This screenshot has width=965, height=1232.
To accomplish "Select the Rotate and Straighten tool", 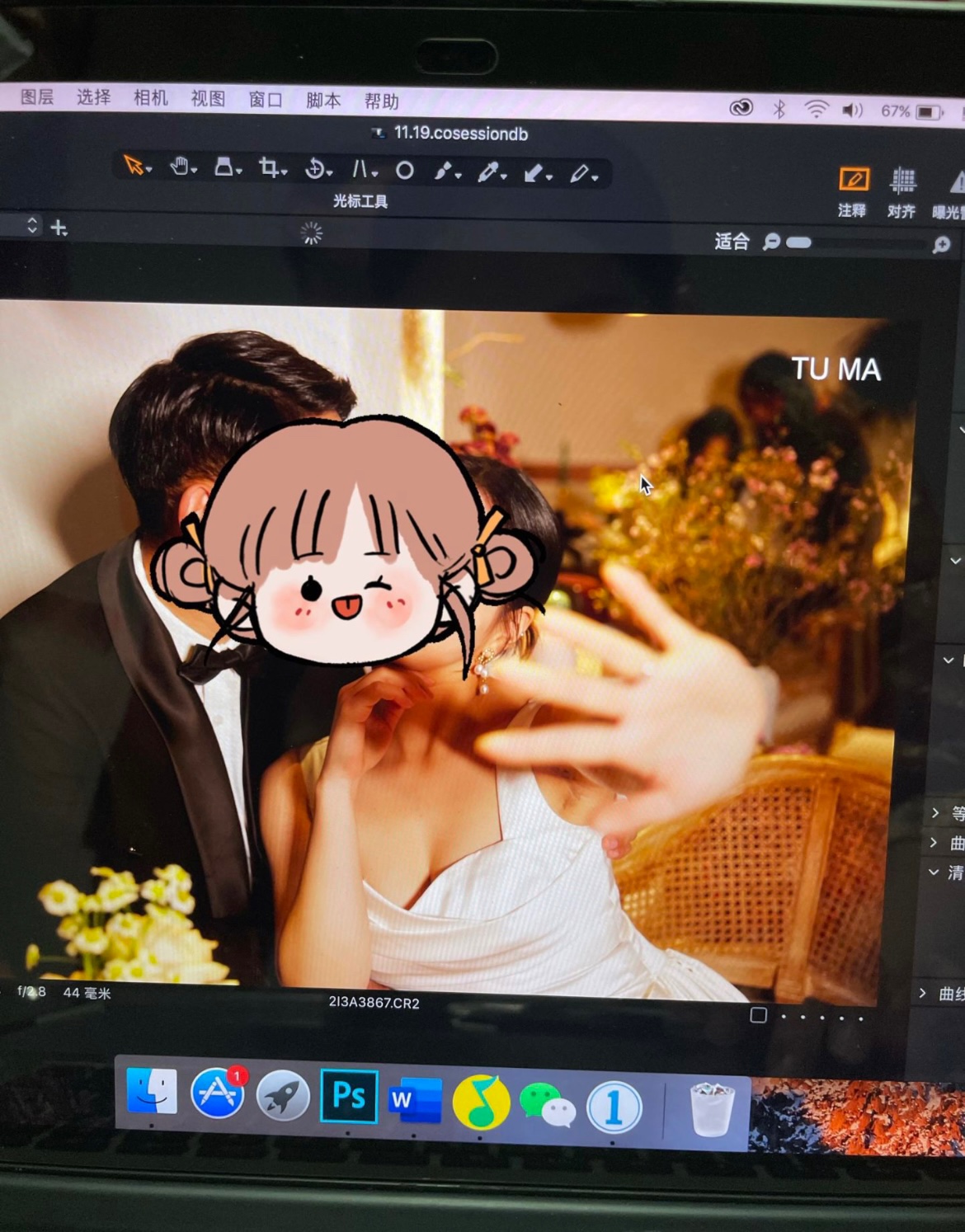I will click(315, 169).
